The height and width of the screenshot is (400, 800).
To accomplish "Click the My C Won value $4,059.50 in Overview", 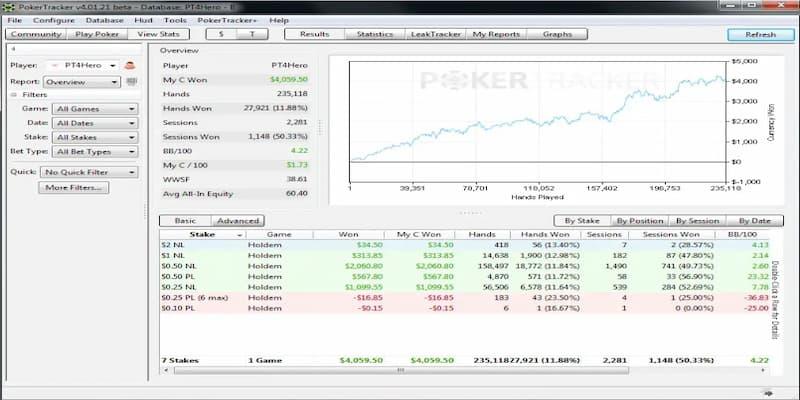I will click(289, 80).
